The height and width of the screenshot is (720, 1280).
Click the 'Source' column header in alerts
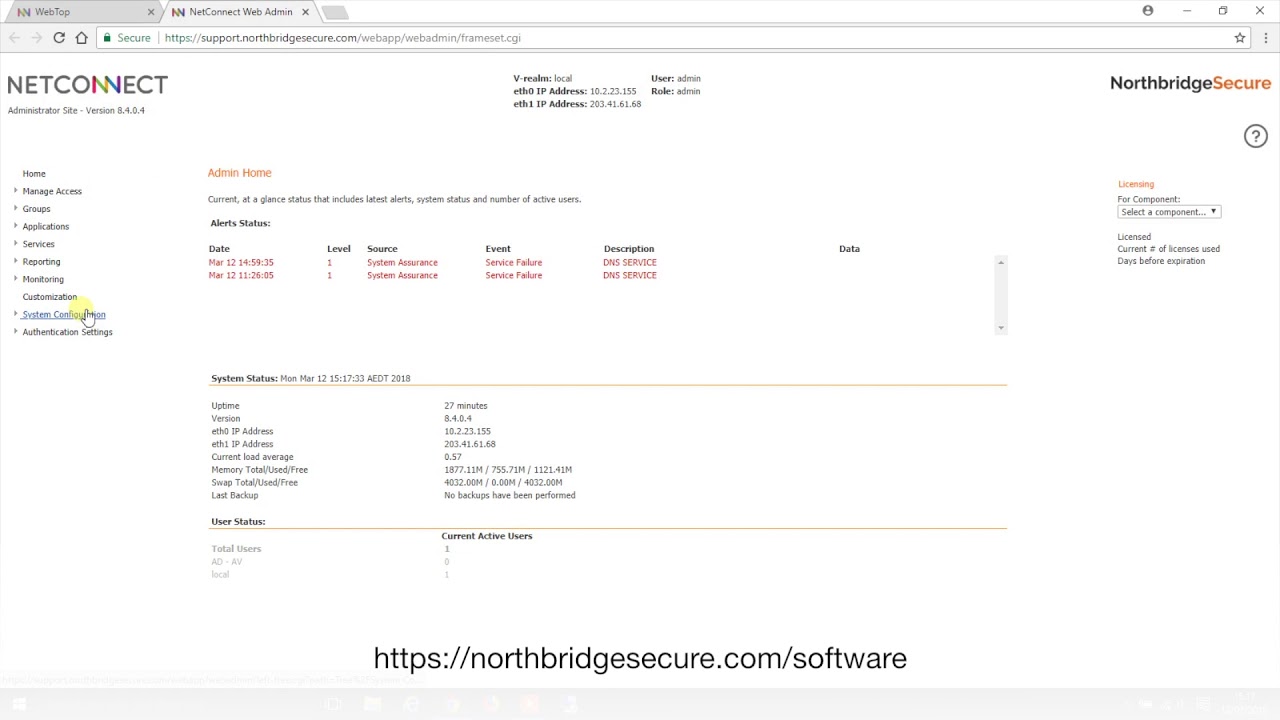[382, 249]
